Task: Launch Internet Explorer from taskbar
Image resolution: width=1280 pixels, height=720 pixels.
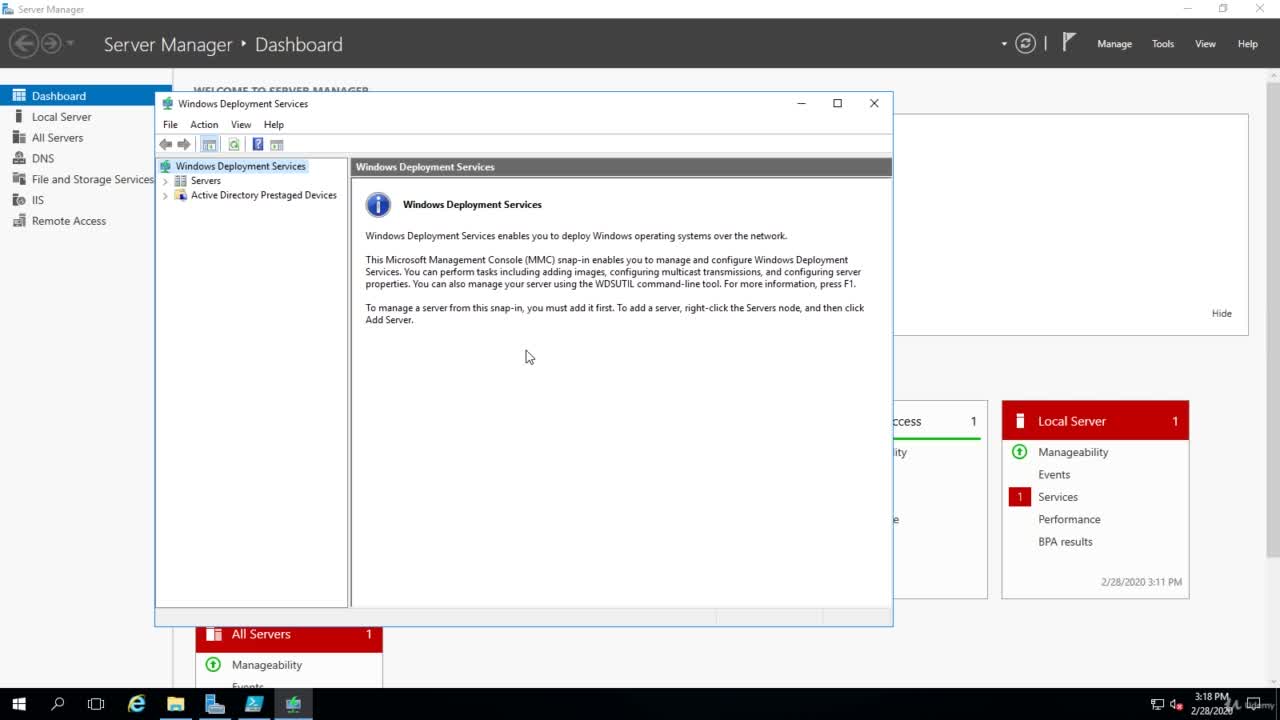Action: point(137,704)
